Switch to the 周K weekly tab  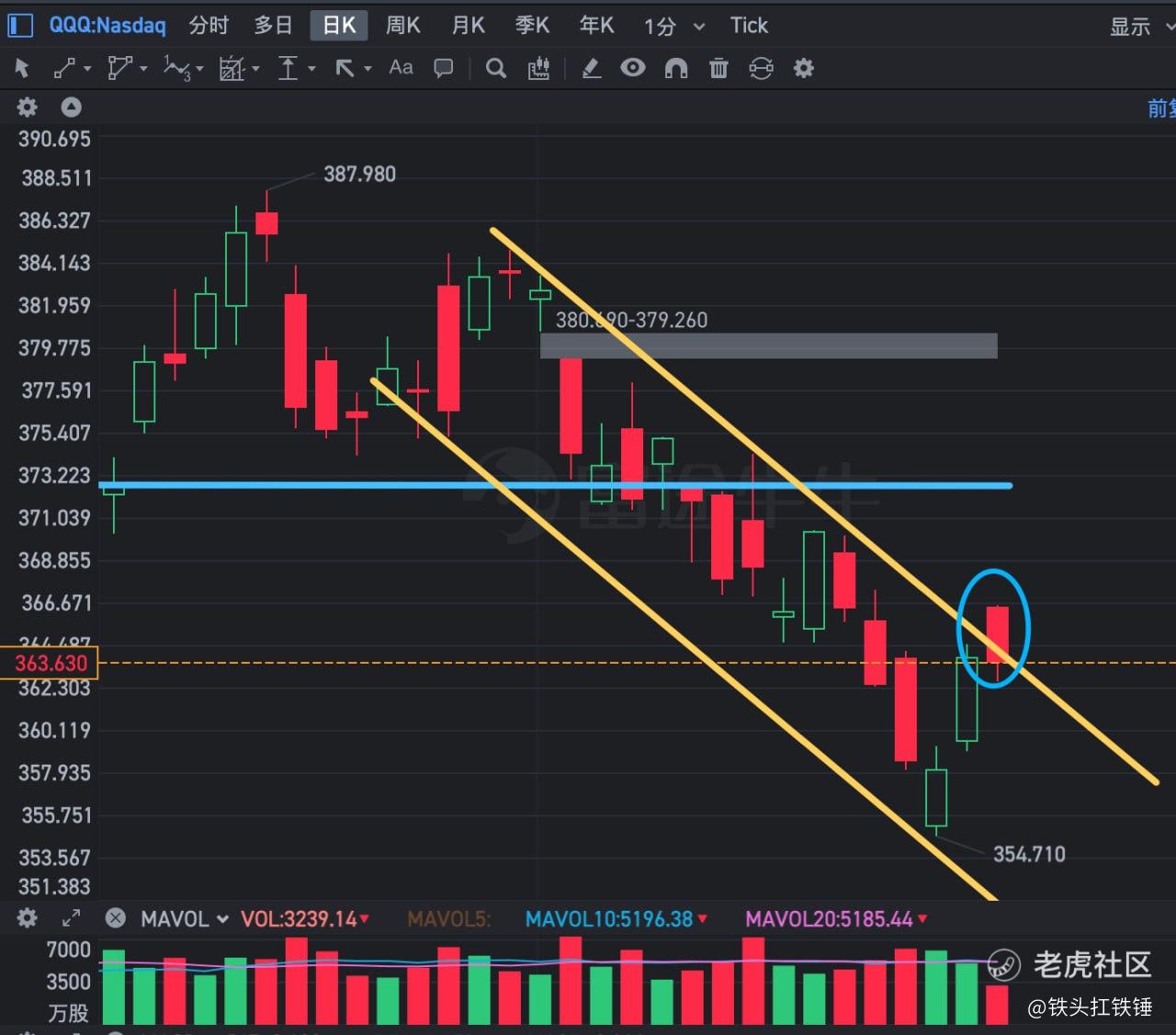[403, 26]
